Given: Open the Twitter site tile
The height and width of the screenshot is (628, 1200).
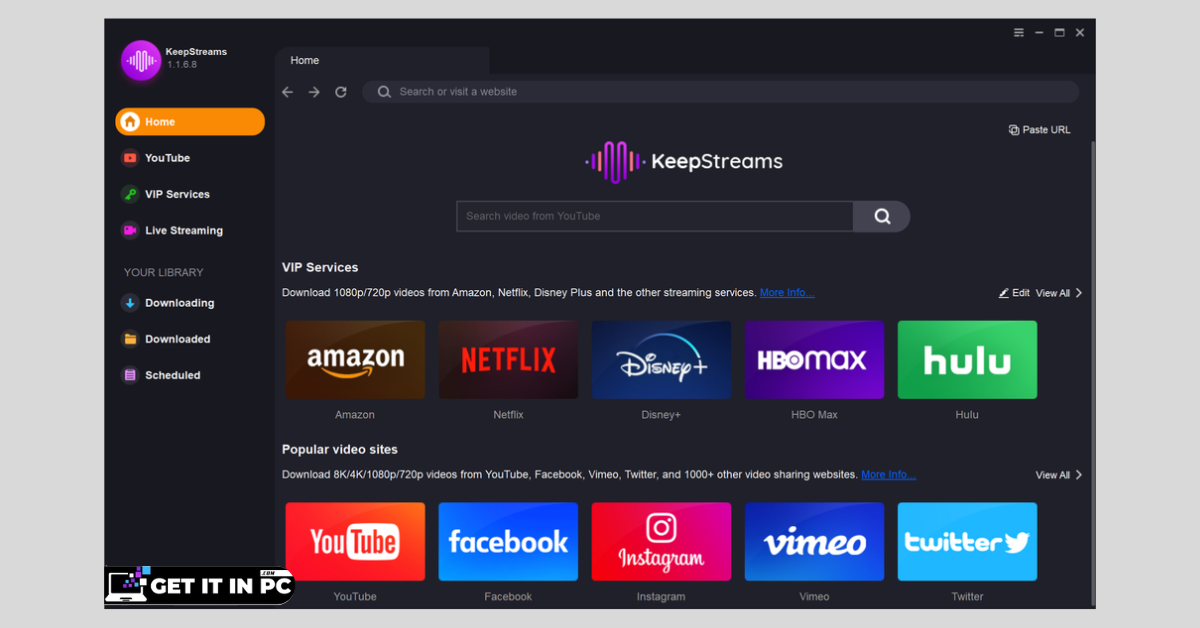Looking at the screenshot, I should pos(967,542).
